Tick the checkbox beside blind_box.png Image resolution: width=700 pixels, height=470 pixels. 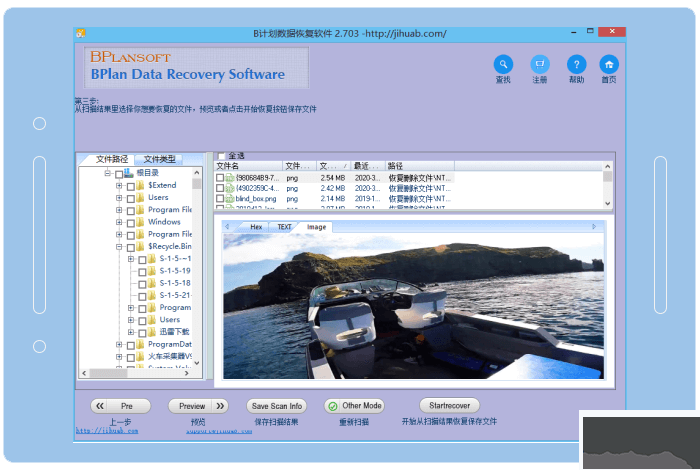point(220,199)
